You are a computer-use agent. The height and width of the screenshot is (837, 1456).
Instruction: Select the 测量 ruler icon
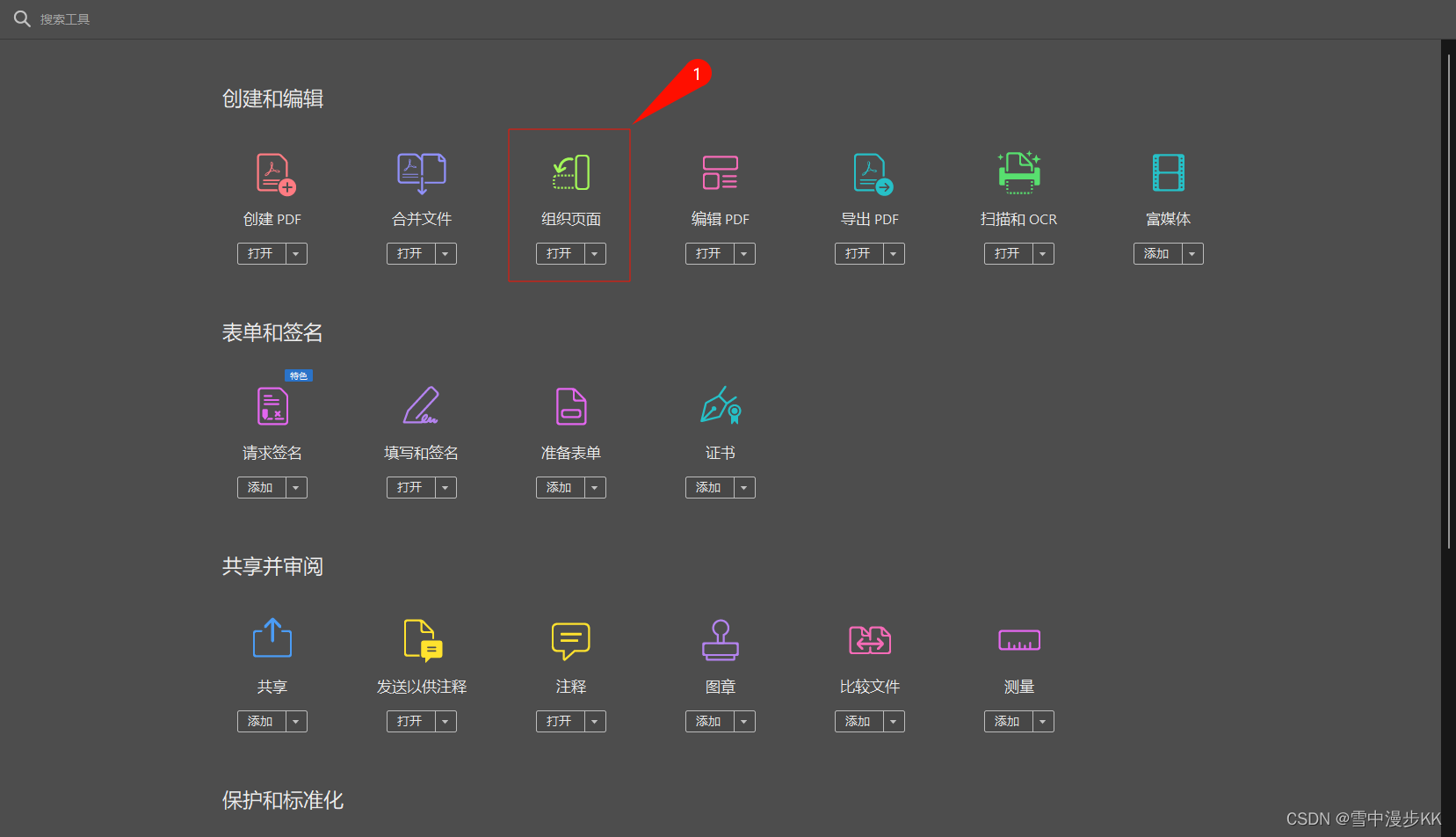click(1019, 640)
